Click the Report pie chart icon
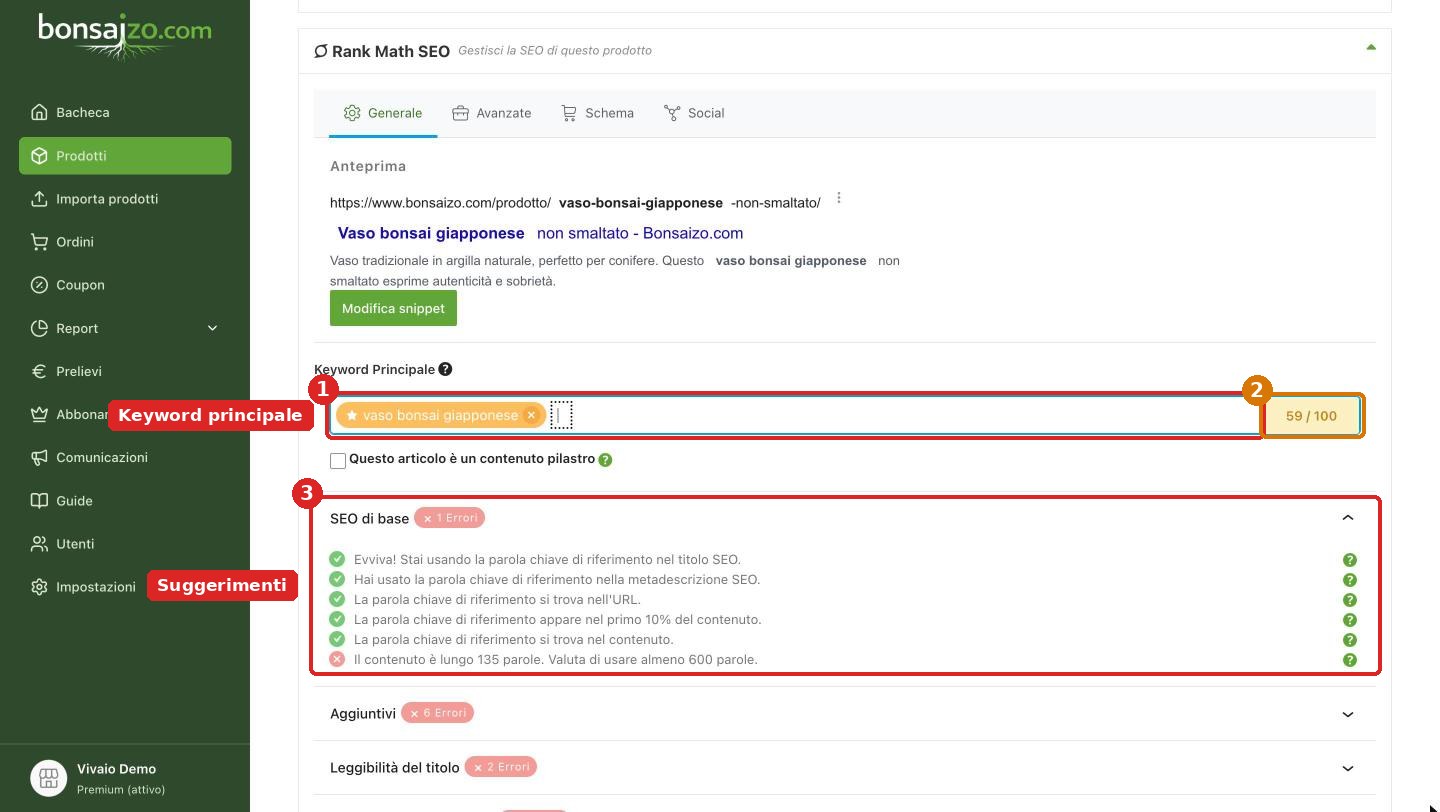The width and height of the screenshot is (1440, 812). point(39,328)
